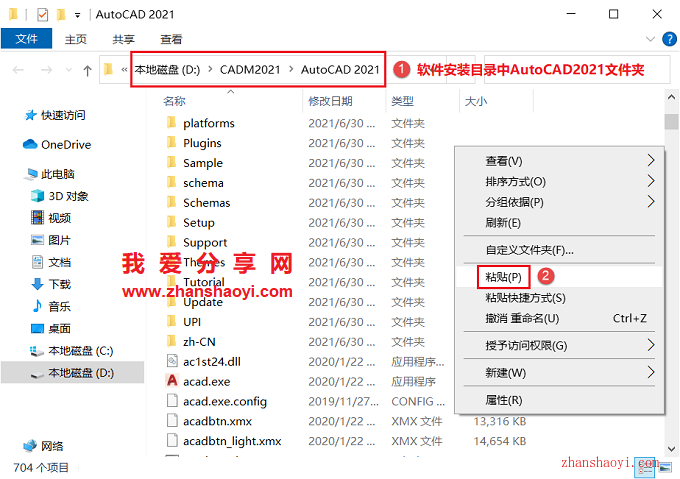
Task: Select the Support folder icon
Action: coord(172,242)
